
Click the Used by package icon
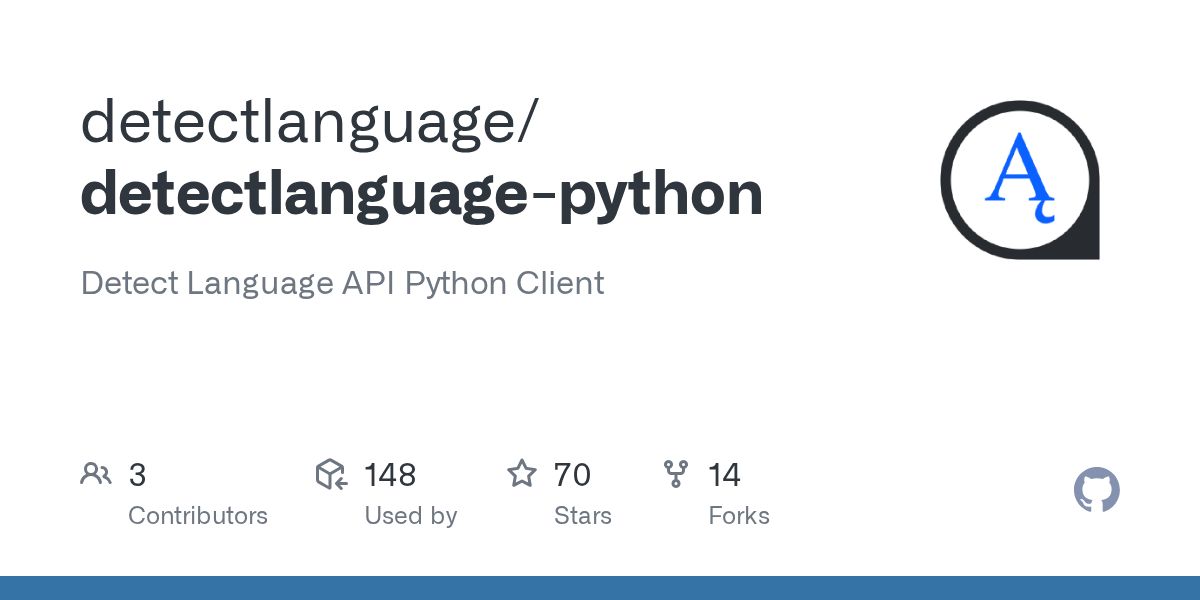click(331, 474)
